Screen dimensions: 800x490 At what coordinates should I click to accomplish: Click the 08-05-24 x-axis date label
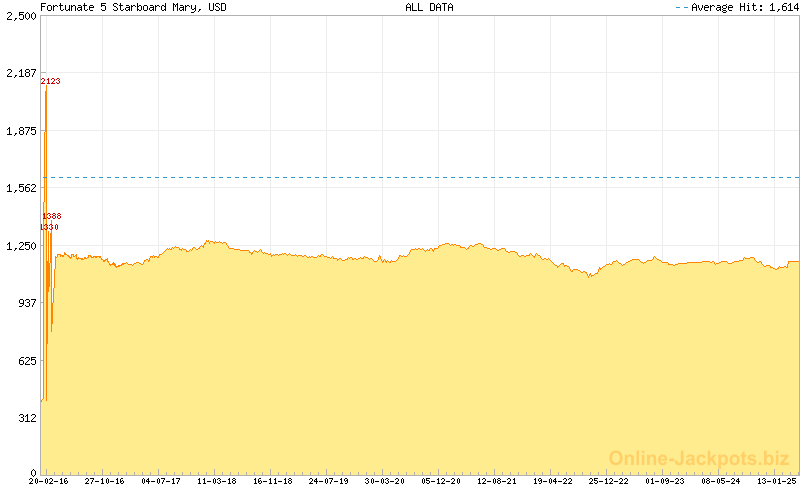coord(720,481)
